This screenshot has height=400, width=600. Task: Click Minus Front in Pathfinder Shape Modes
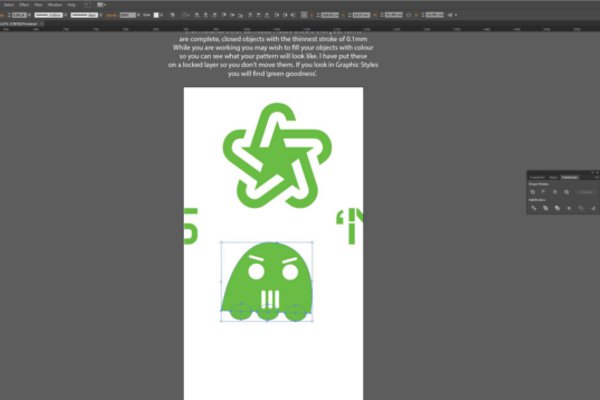tap(543, 192)
